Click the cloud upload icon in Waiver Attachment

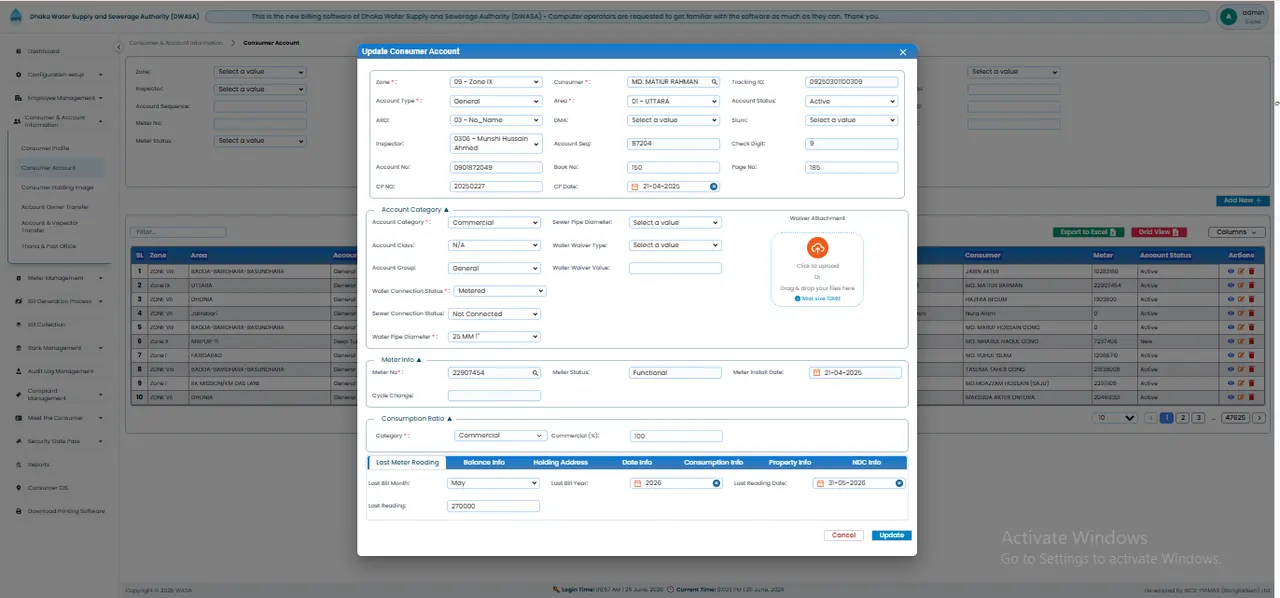tap(817, 248)
